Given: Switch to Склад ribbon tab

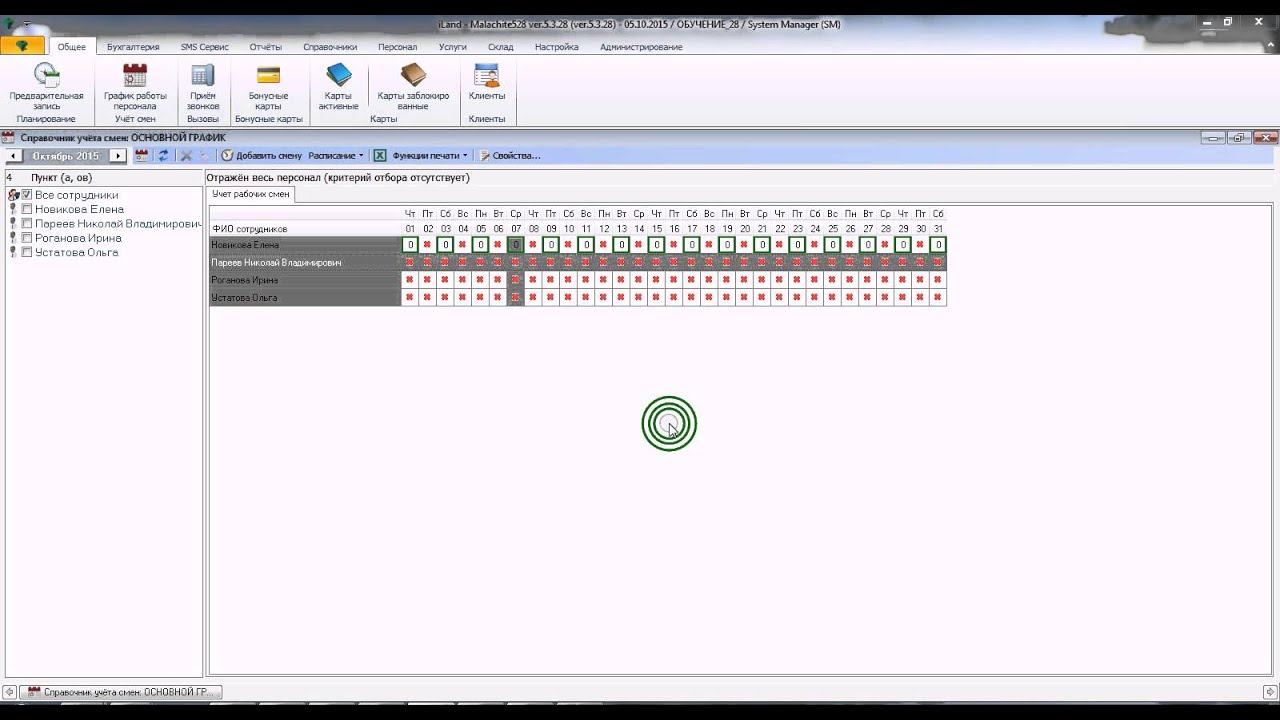Looking at the screenshot, I should click(500, 47).
